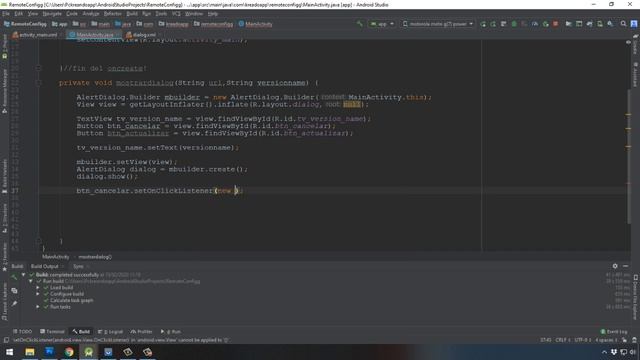Click the Windows Start button
This screenshot has width=640, height=360.
[x=9, y=352]
